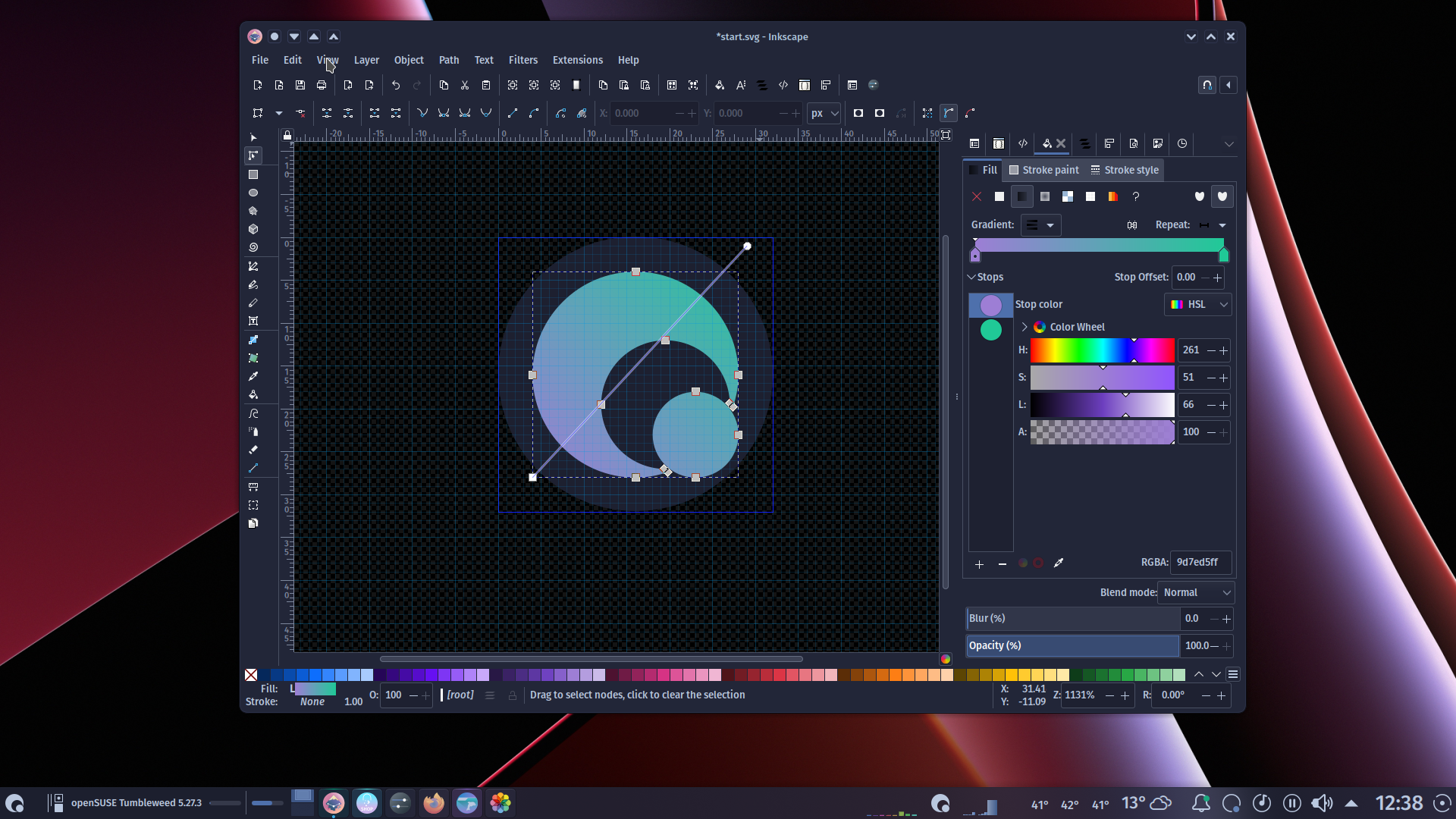The image size is (1456, 819).
Task: Switch to the Stroke style tab
Action: tap(1125, 170)
